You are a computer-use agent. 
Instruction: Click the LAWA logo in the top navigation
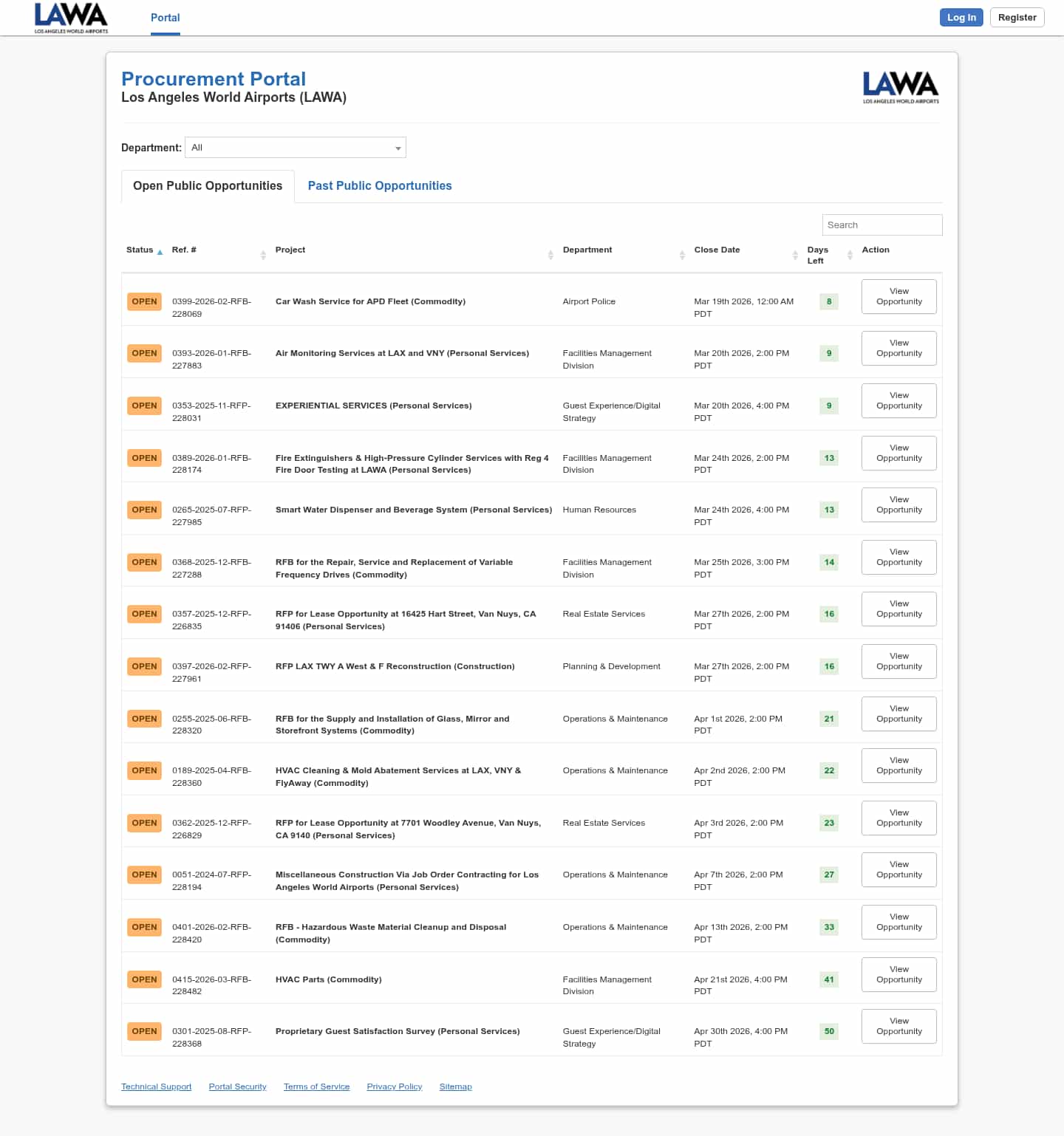71,18
